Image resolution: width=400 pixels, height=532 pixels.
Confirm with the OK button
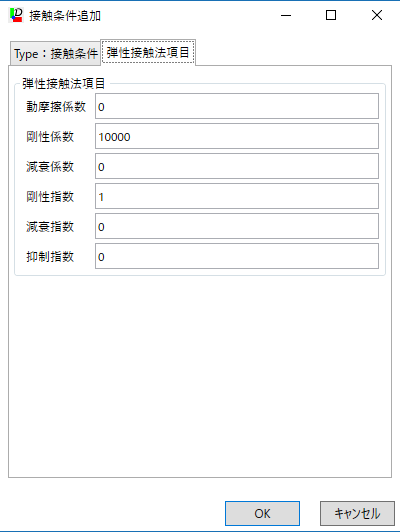pyautogui.click(x=262, y=513)
